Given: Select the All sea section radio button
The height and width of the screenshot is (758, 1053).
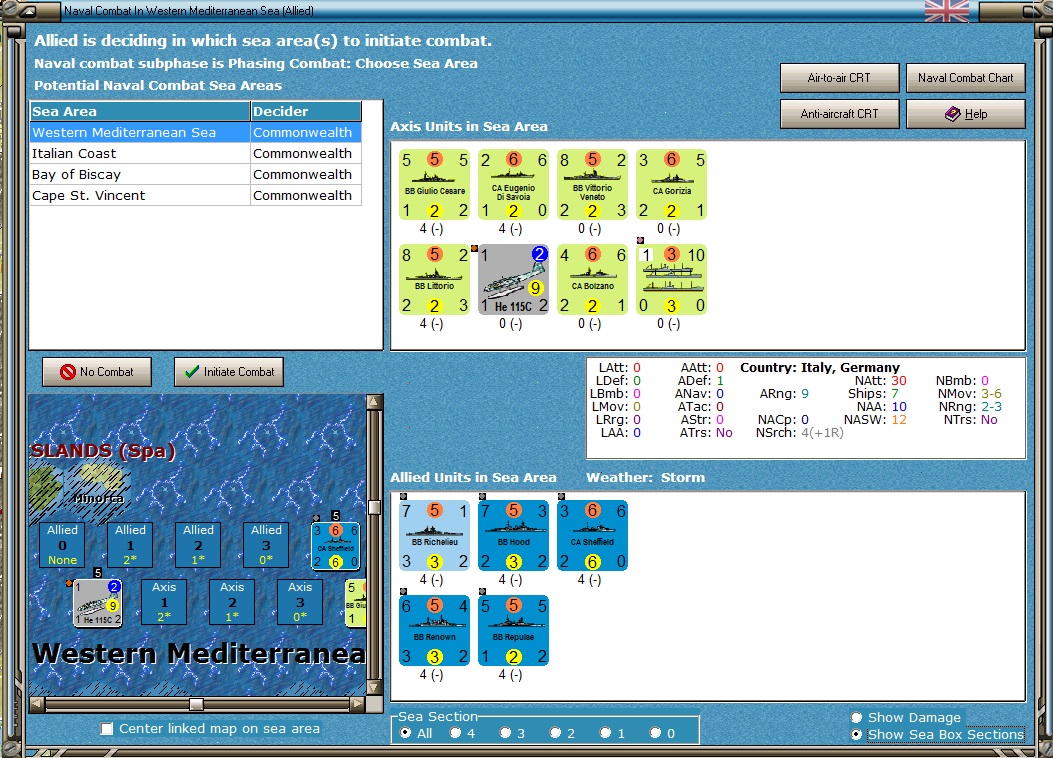Looking at the screenshot, I should click(406, 732).
